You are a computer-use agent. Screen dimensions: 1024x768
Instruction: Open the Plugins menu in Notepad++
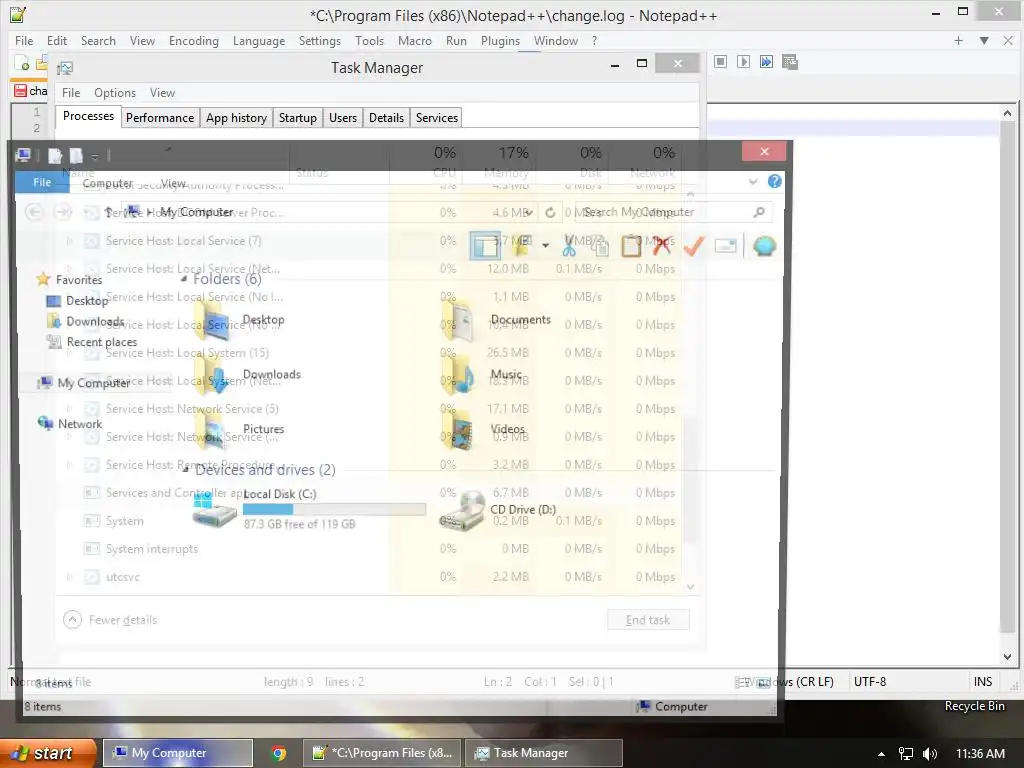pos(500,40)
